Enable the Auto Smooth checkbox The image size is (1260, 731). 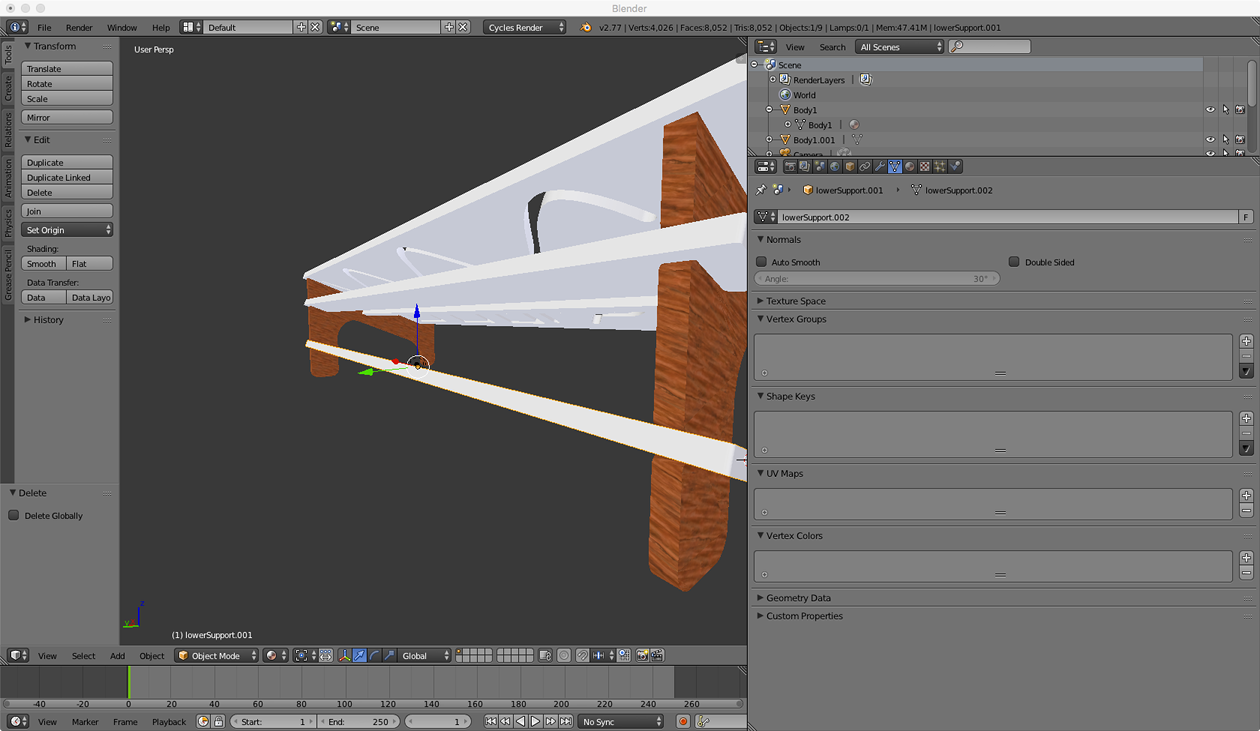pos(762,262)
